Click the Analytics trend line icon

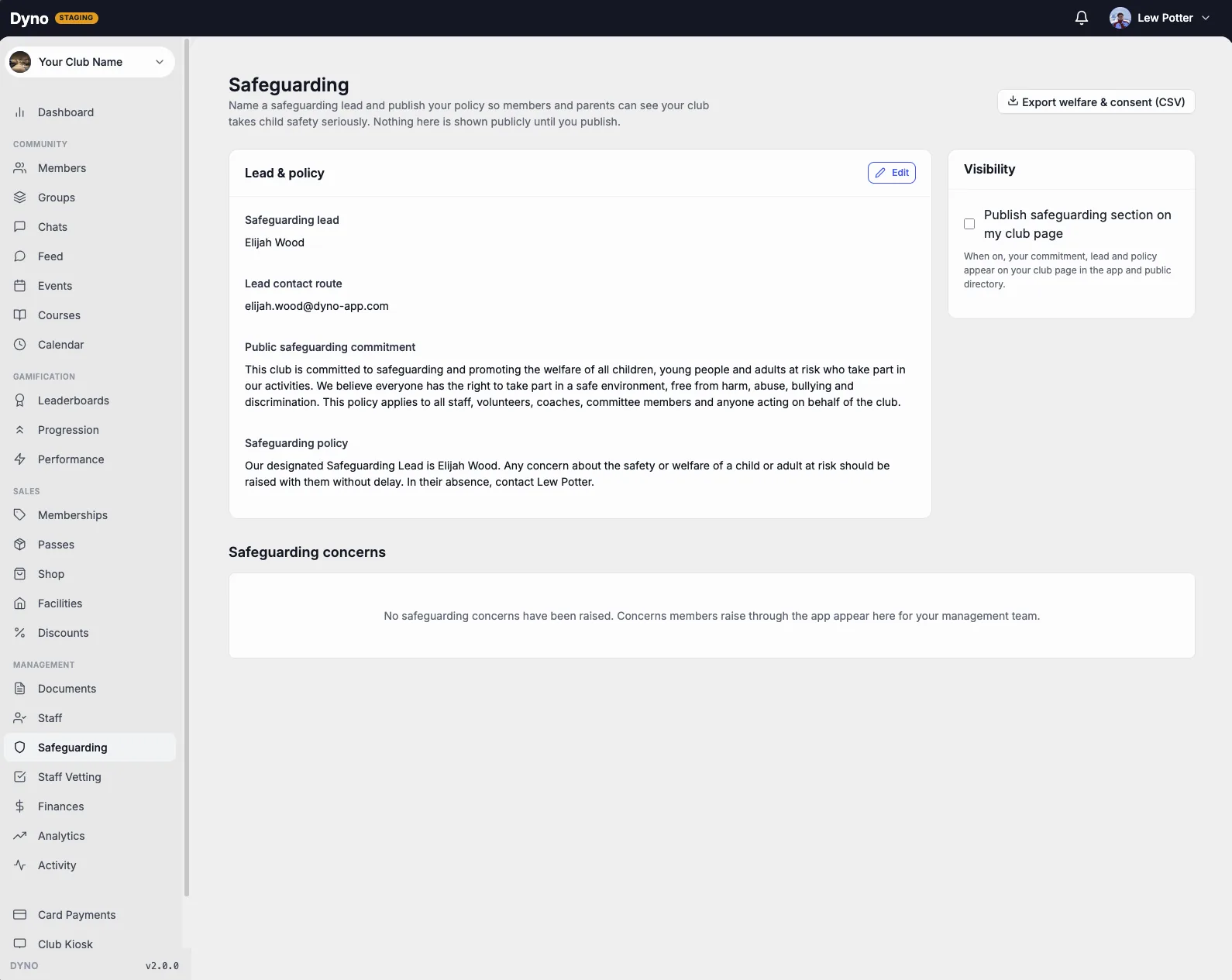coord(20,836)
